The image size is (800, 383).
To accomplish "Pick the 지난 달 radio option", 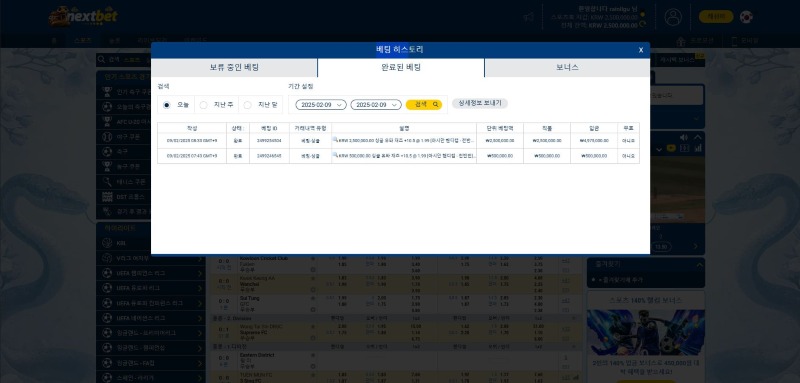I will [x=247, y=105].
